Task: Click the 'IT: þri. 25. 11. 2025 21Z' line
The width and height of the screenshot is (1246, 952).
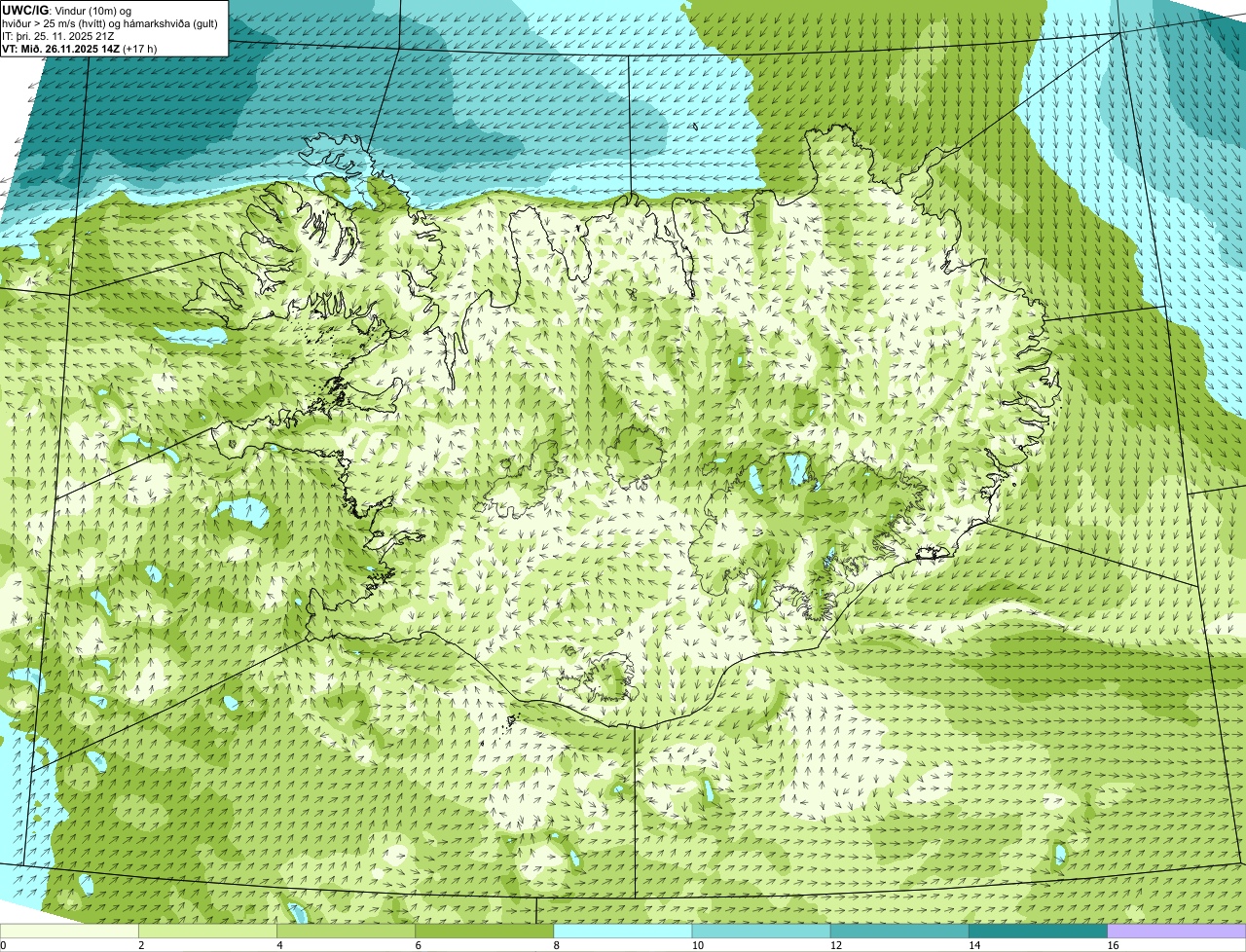Action: (58, 36)
